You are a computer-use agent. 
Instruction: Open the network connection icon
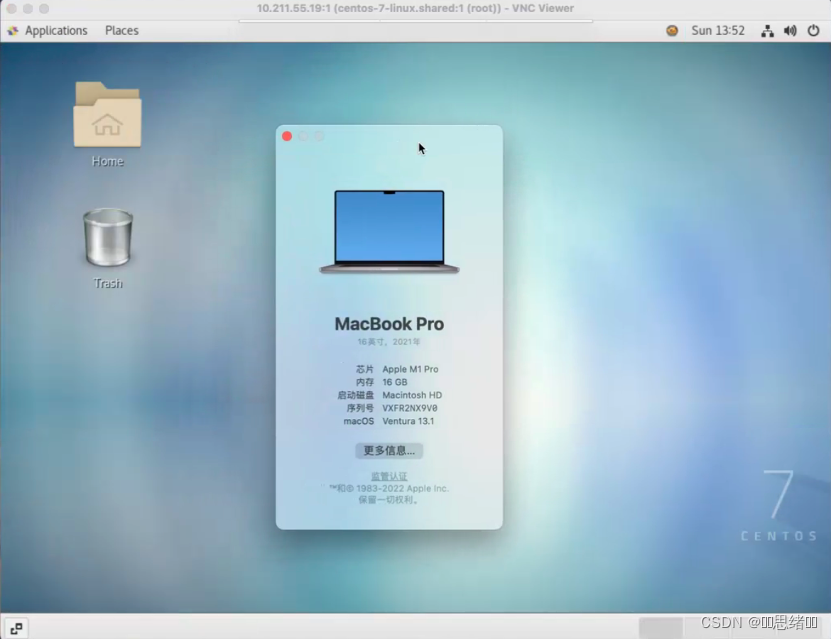pos(767,31)
